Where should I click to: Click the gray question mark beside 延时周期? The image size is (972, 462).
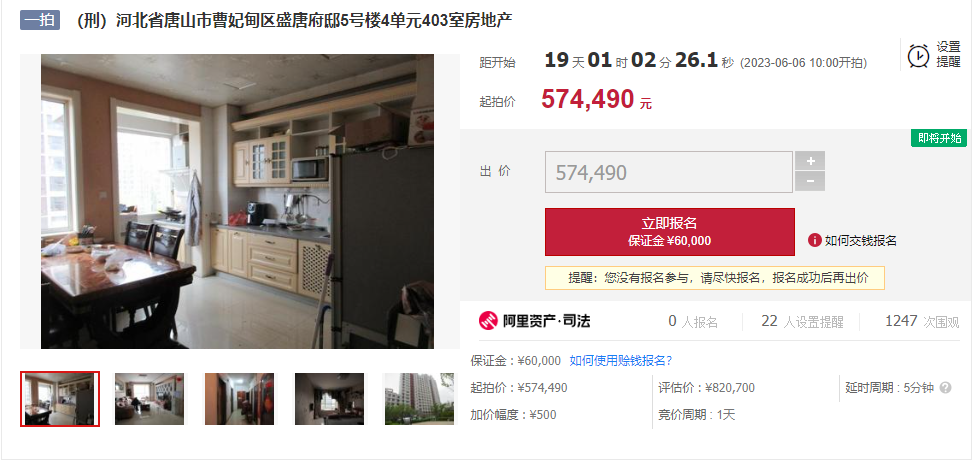point(945,388)
